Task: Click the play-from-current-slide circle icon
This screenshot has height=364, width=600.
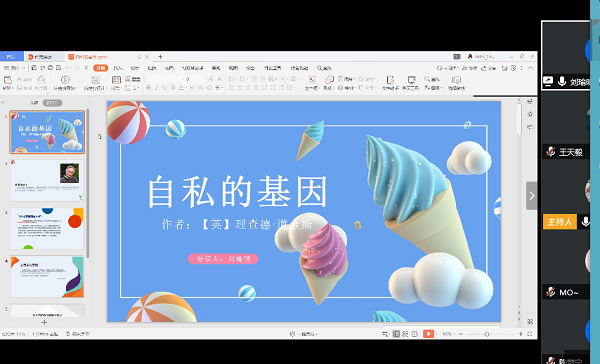Action: point(65,80)
